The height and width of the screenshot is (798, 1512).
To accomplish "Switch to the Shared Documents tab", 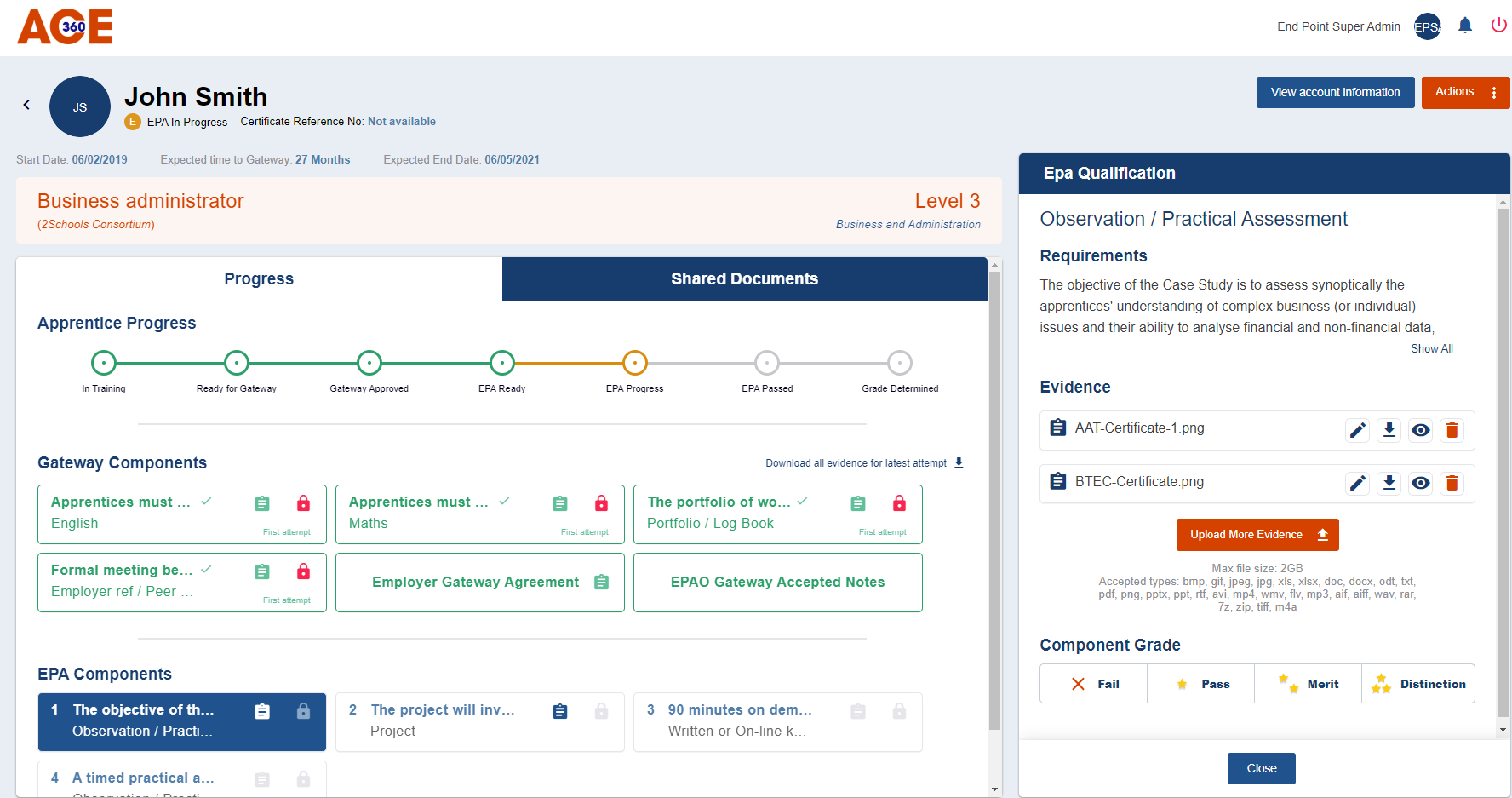I will pyautogui.click(x=744, y=279).
